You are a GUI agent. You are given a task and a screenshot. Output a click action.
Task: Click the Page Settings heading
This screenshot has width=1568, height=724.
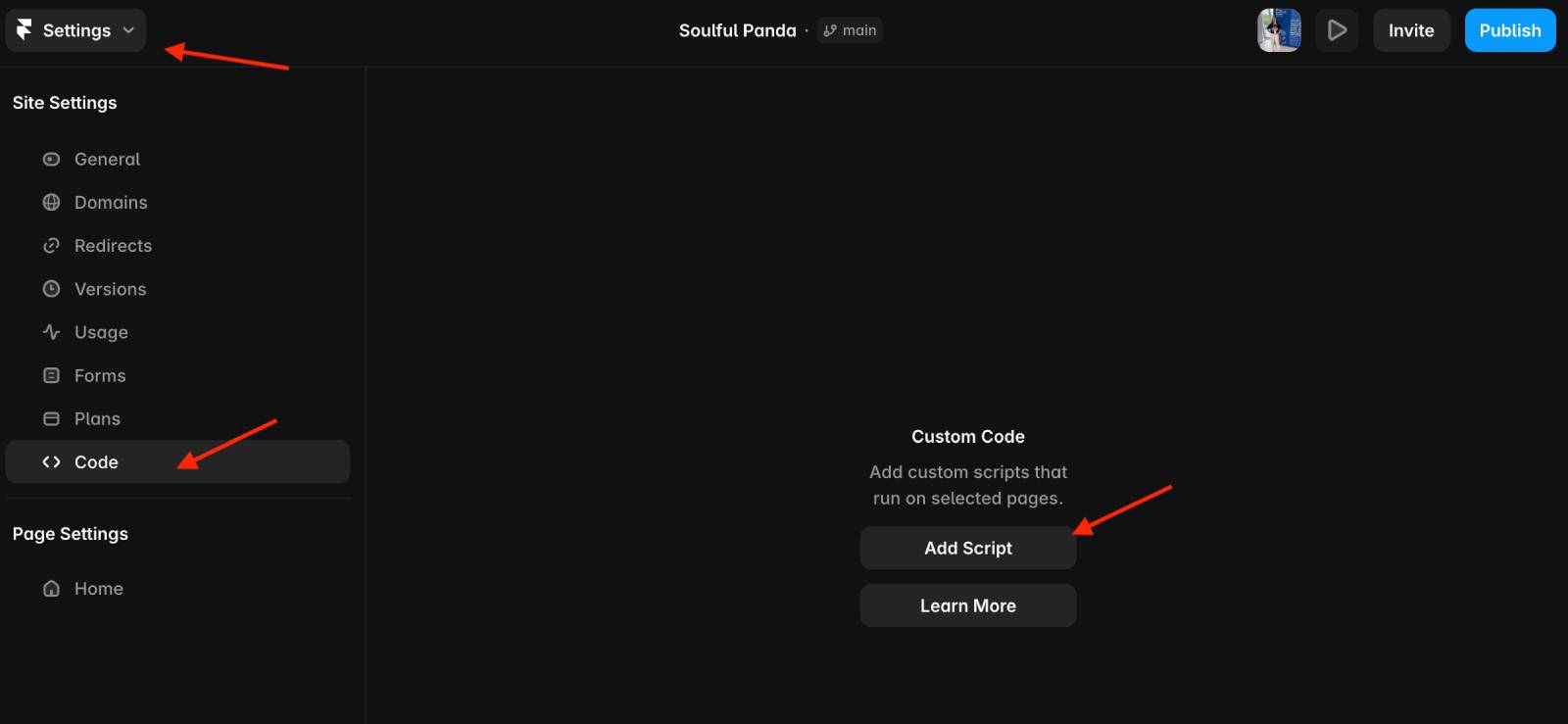(71, 534)
